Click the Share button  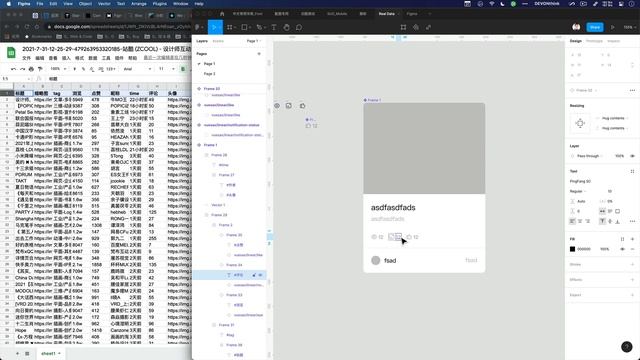pos(595,27)
